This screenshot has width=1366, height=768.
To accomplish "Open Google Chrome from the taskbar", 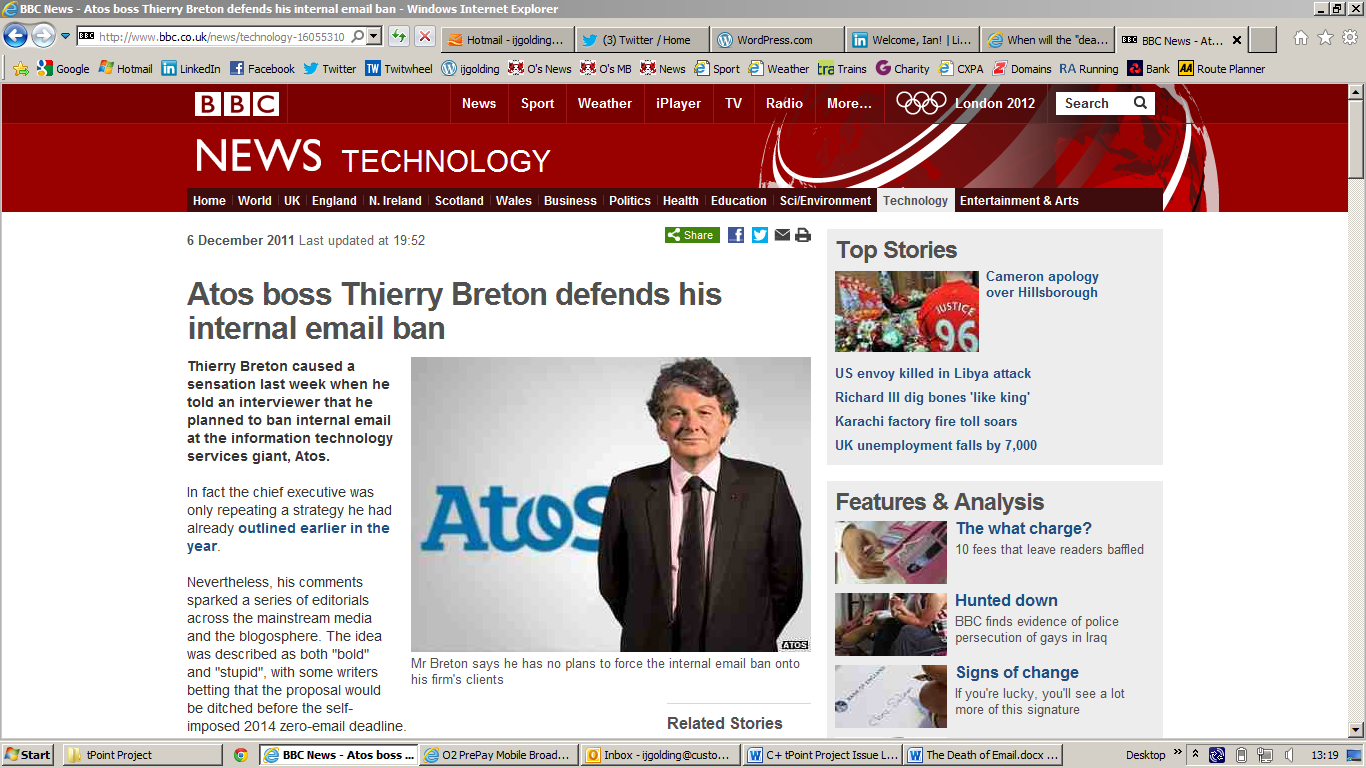I will tap(240, 755).
